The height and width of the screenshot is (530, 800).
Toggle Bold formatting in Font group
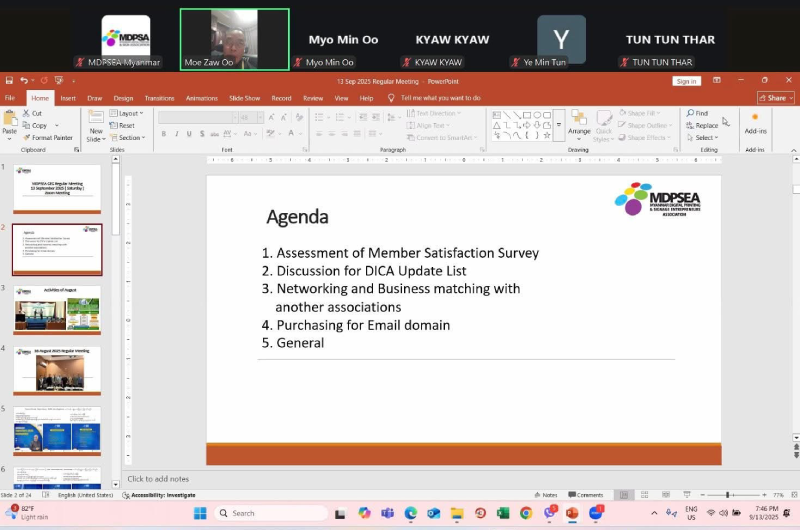pyautogui.click(x=163, y=132)
